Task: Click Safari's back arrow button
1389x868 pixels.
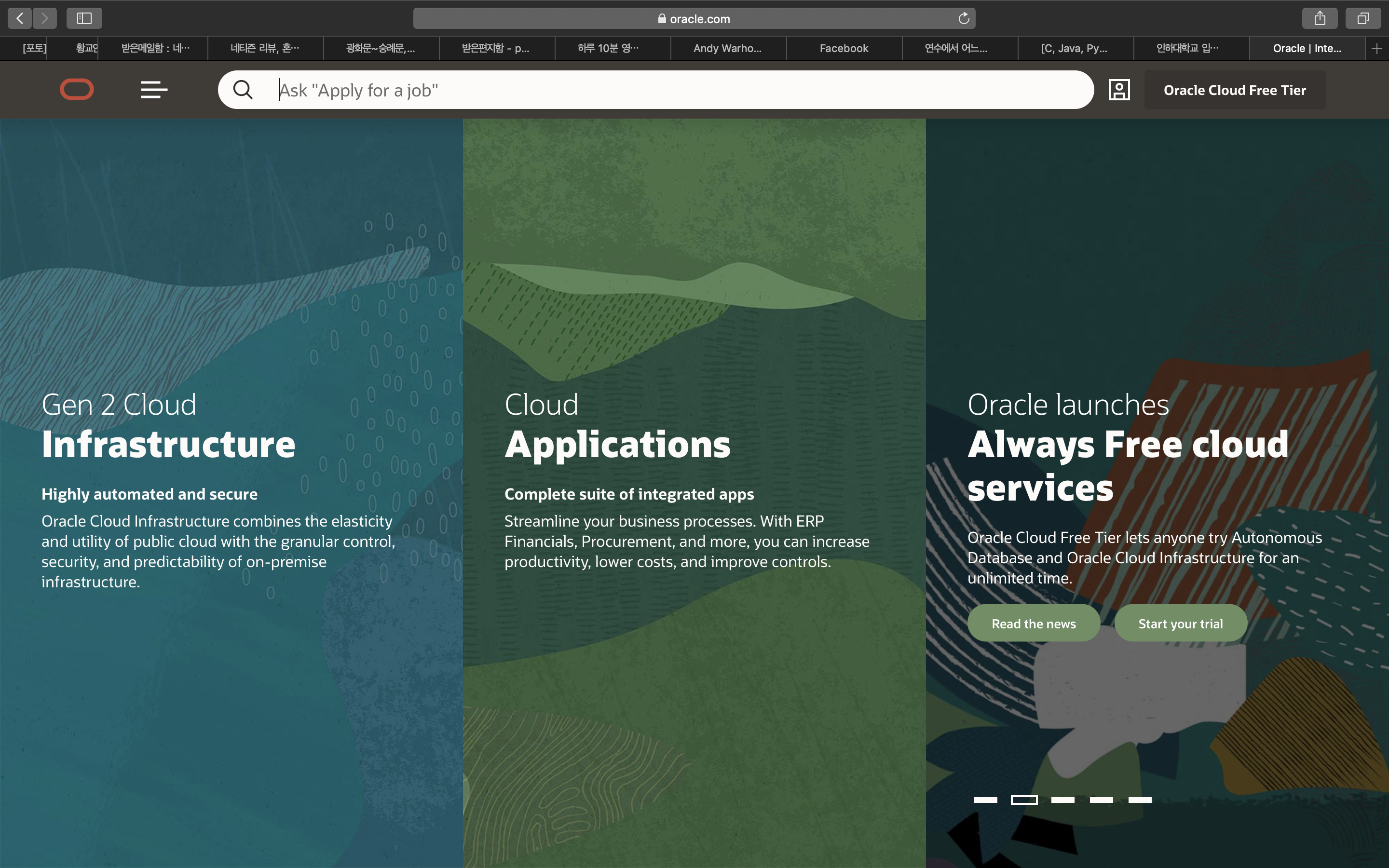Action: coord(19,18)
